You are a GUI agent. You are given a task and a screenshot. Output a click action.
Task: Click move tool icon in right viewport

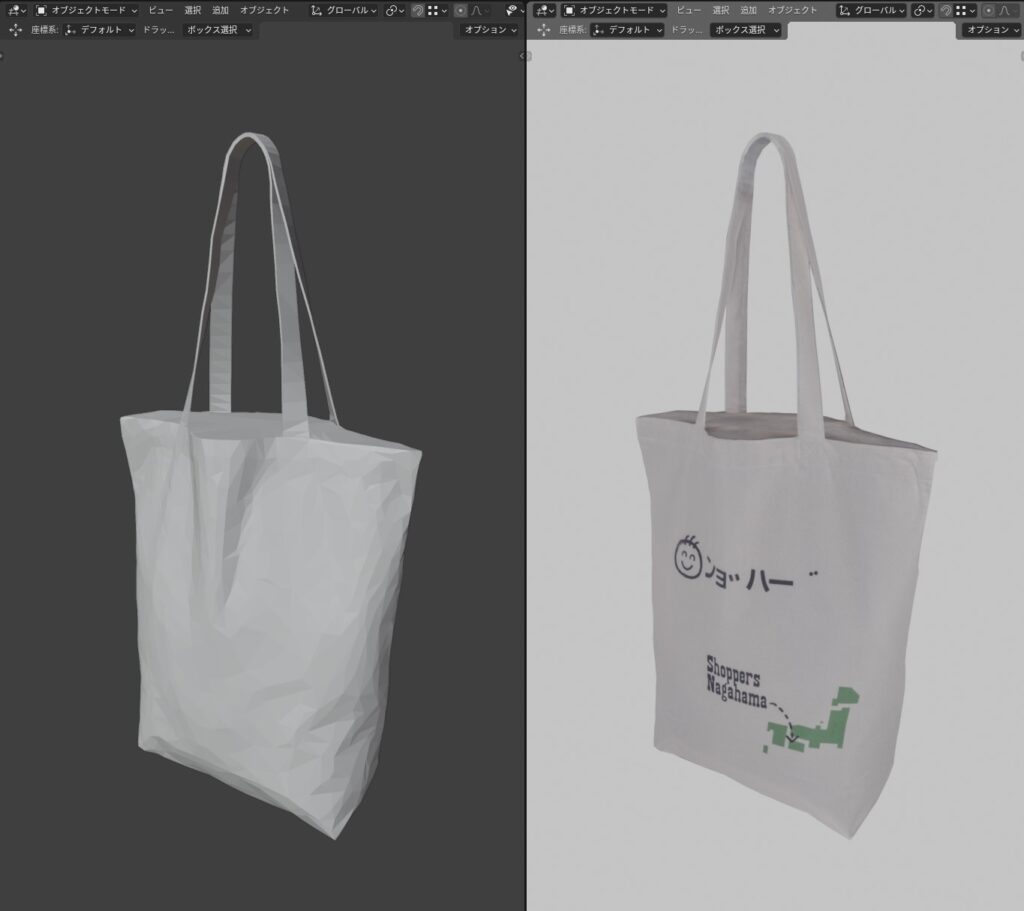tap(543, 30)
